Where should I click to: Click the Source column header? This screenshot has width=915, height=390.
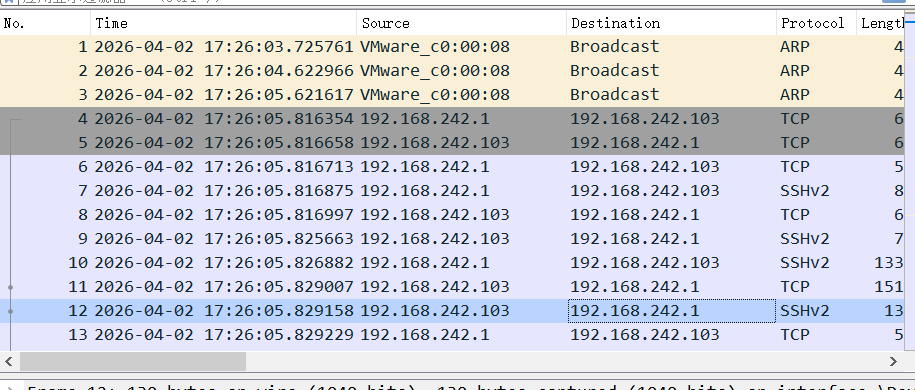point(462,23)
